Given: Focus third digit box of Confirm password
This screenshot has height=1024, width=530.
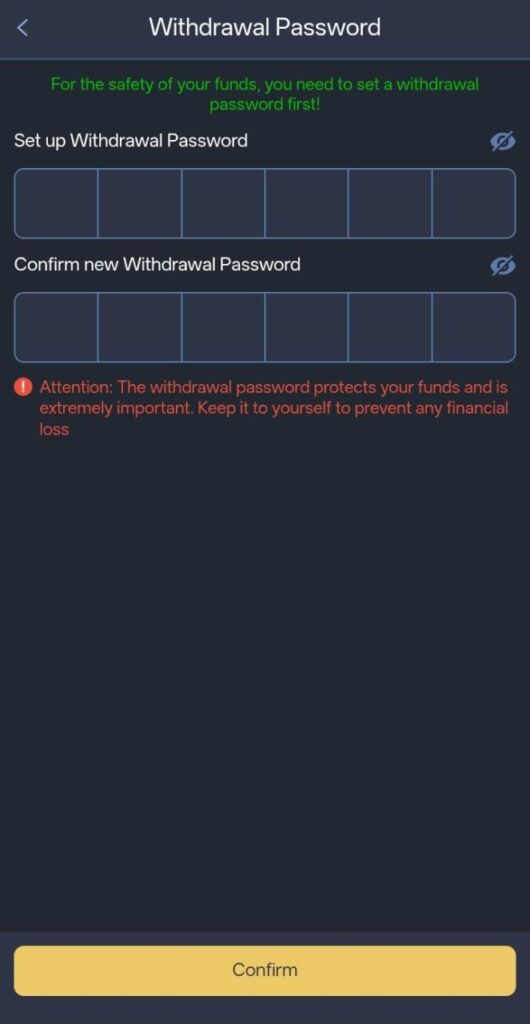Looking at the screenshot, I should [223, 327].
